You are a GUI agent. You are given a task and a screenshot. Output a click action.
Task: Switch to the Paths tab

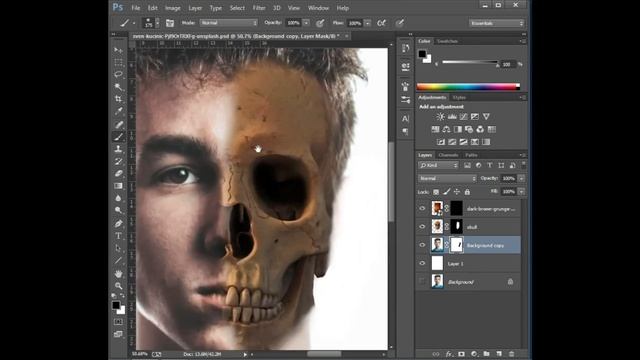click(x=471, y=155)
